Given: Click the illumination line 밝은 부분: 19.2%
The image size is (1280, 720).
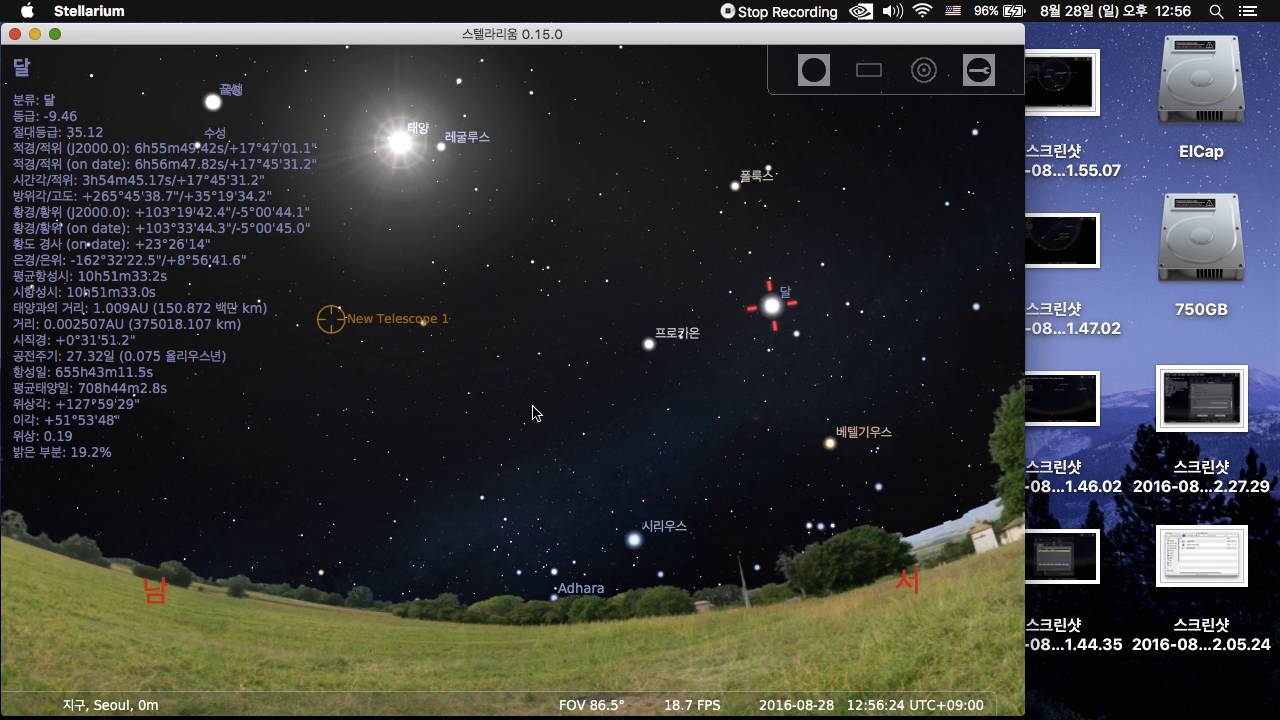Looking at the screenshot, I should coord(62,452).
